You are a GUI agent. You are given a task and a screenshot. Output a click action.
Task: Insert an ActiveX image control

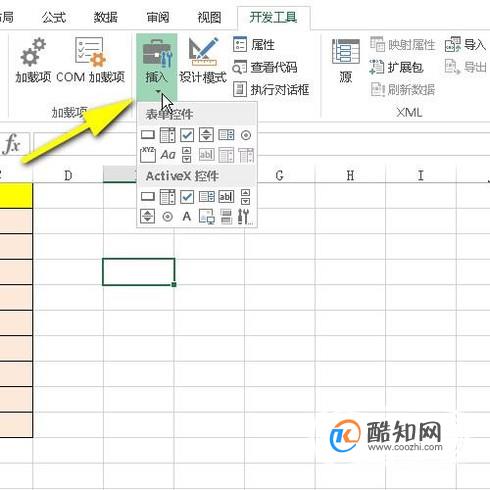(x=207, y=217)
